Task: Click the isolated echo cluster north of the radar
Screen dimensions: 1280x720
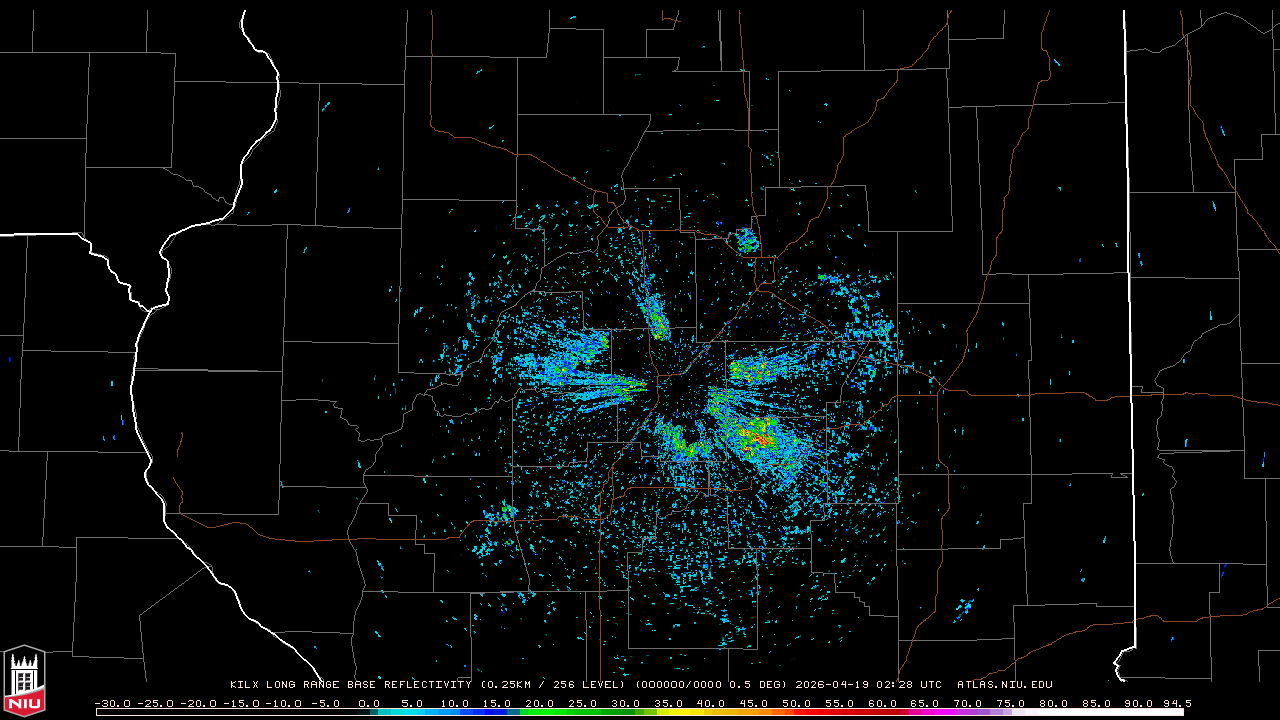Action: point(747,240)
